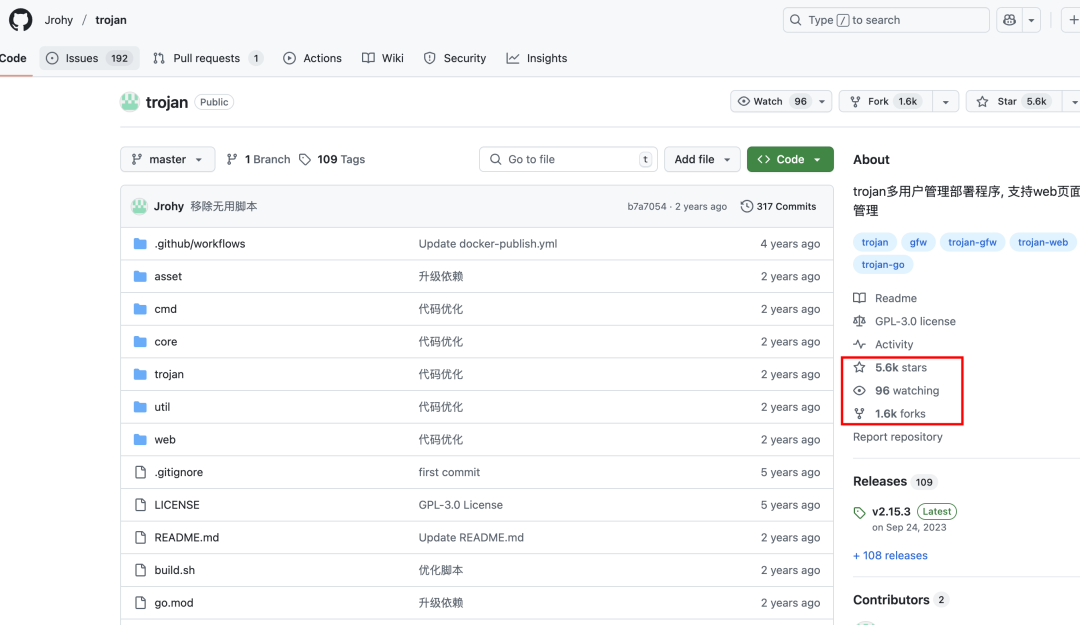Expand the green Code dropdown button

(790, 159)
